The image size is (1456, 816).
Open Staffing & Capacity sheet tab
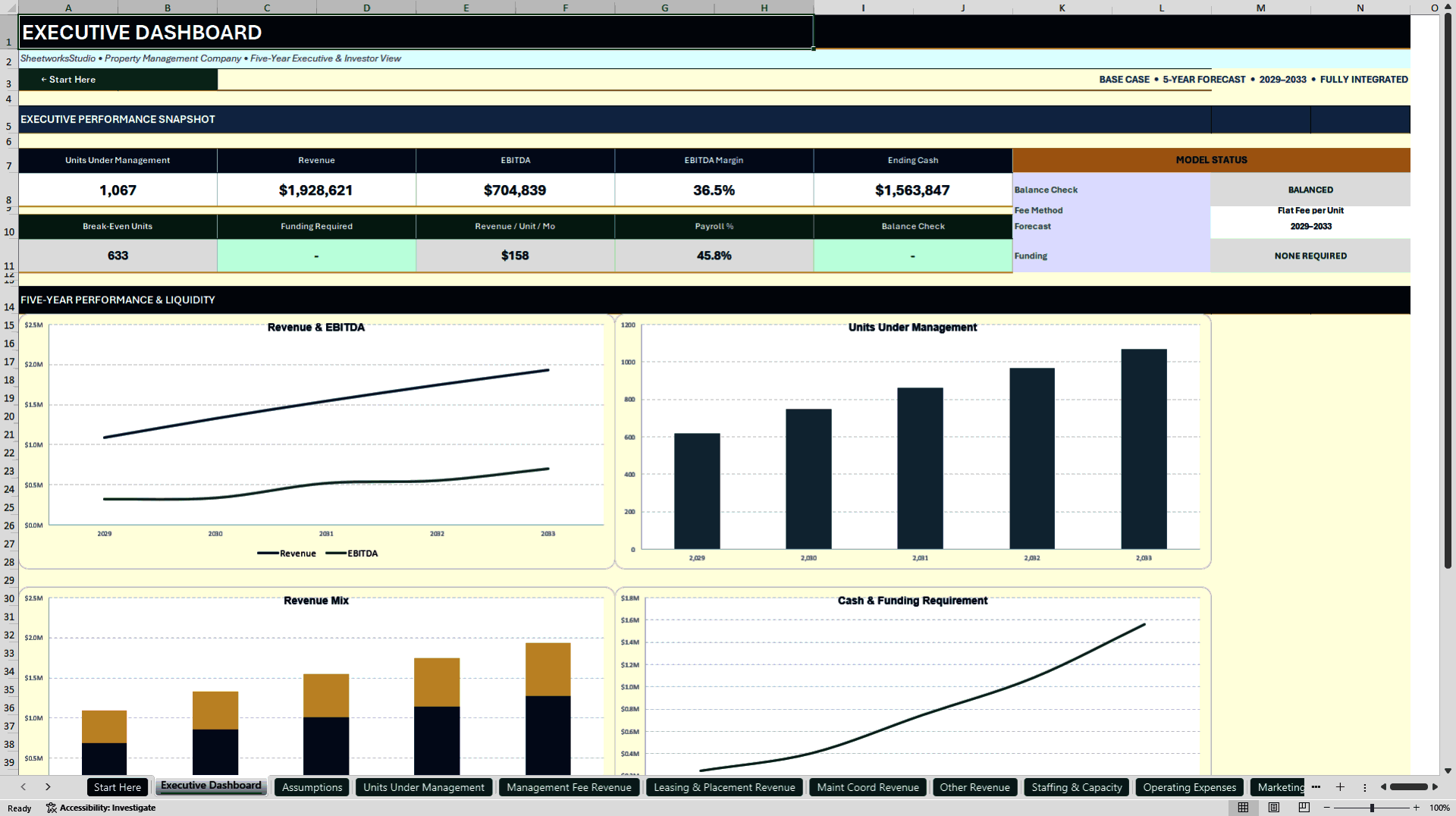pyautogui.click(x=1076, y=787)
